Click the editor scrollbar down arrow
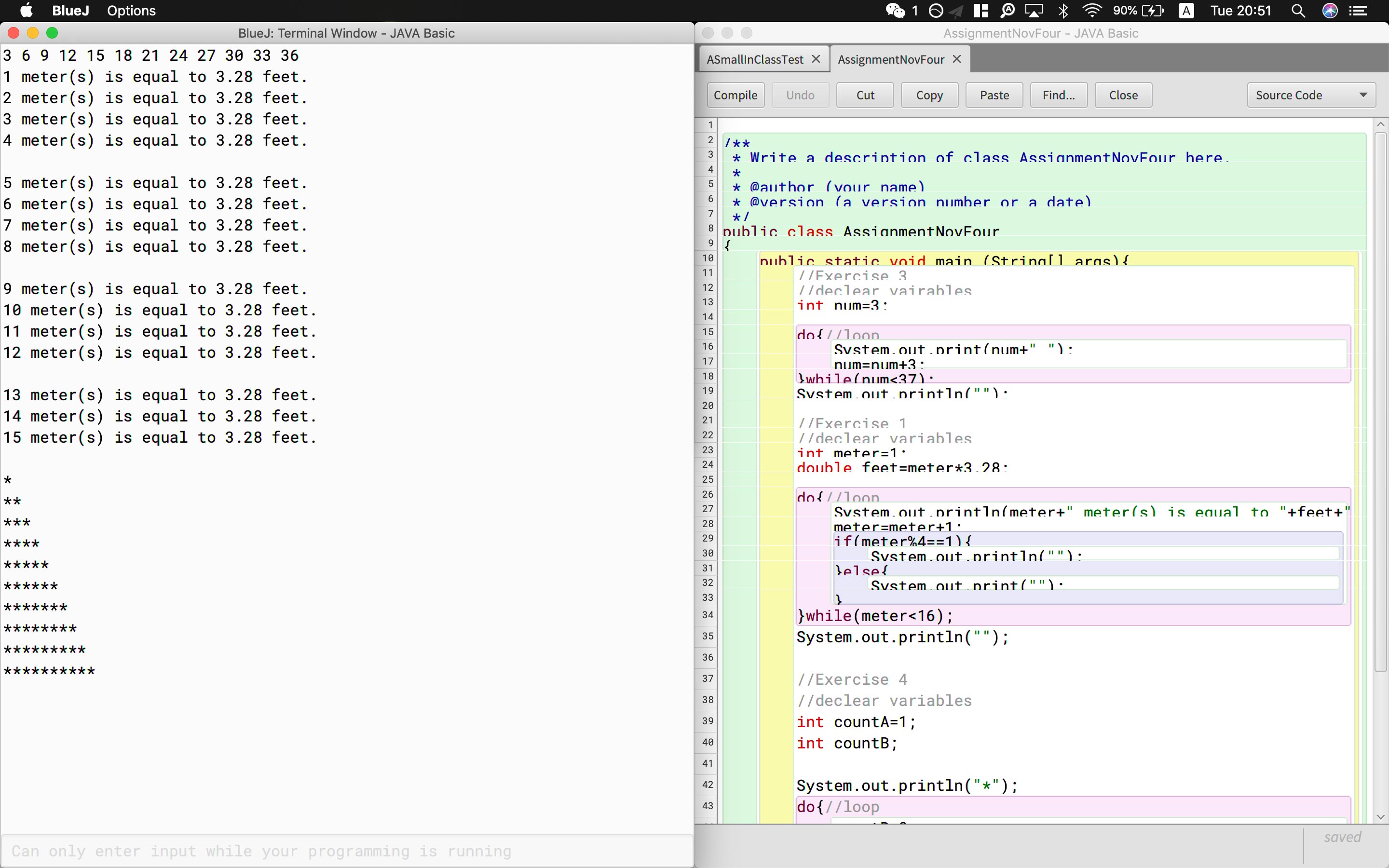This screenshot has height=868, width=1389. point(1380,817)
